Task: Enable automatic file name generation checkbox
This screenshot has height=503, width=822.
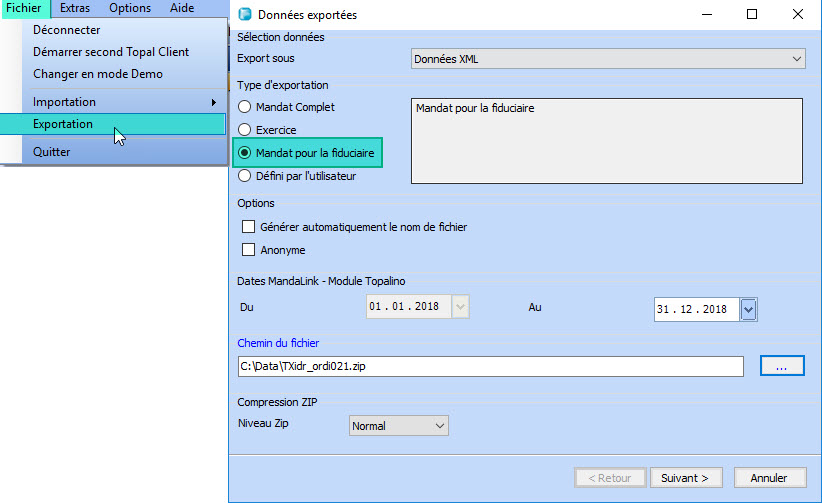Action: 249,227
